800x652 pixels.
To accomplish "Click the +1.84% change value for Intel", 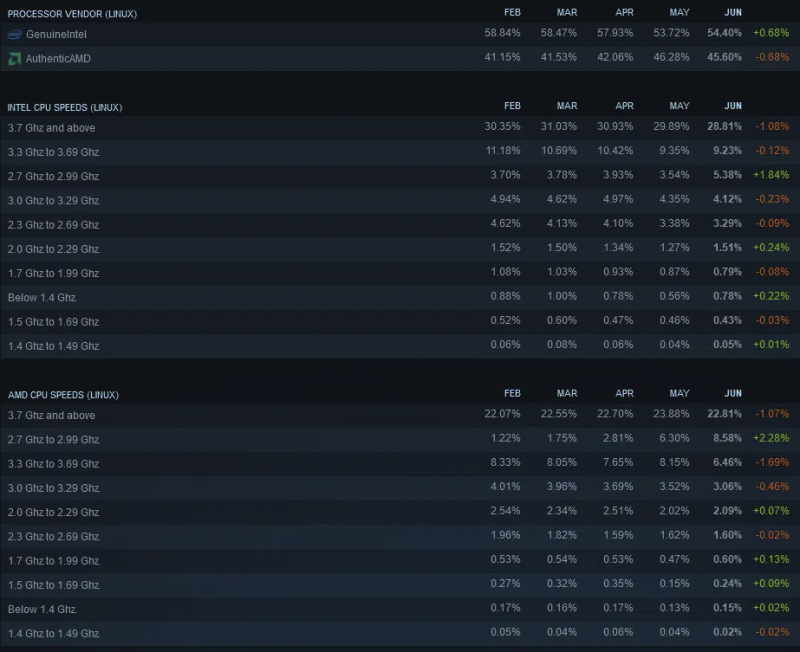I will (771, 175).
